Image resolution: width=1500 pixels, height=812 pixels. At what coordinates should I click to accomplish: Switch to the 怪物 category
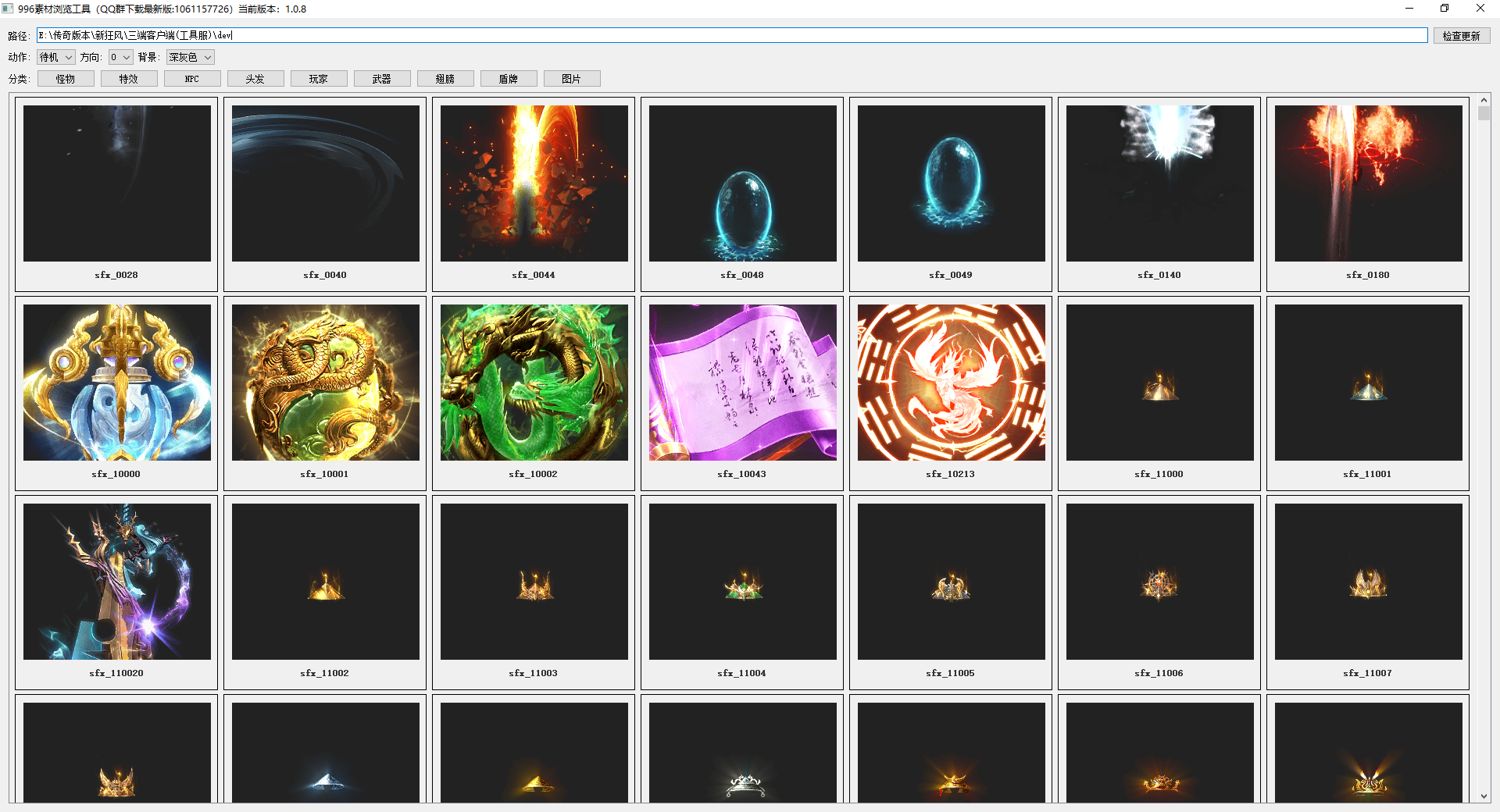(x=66, y=79)
